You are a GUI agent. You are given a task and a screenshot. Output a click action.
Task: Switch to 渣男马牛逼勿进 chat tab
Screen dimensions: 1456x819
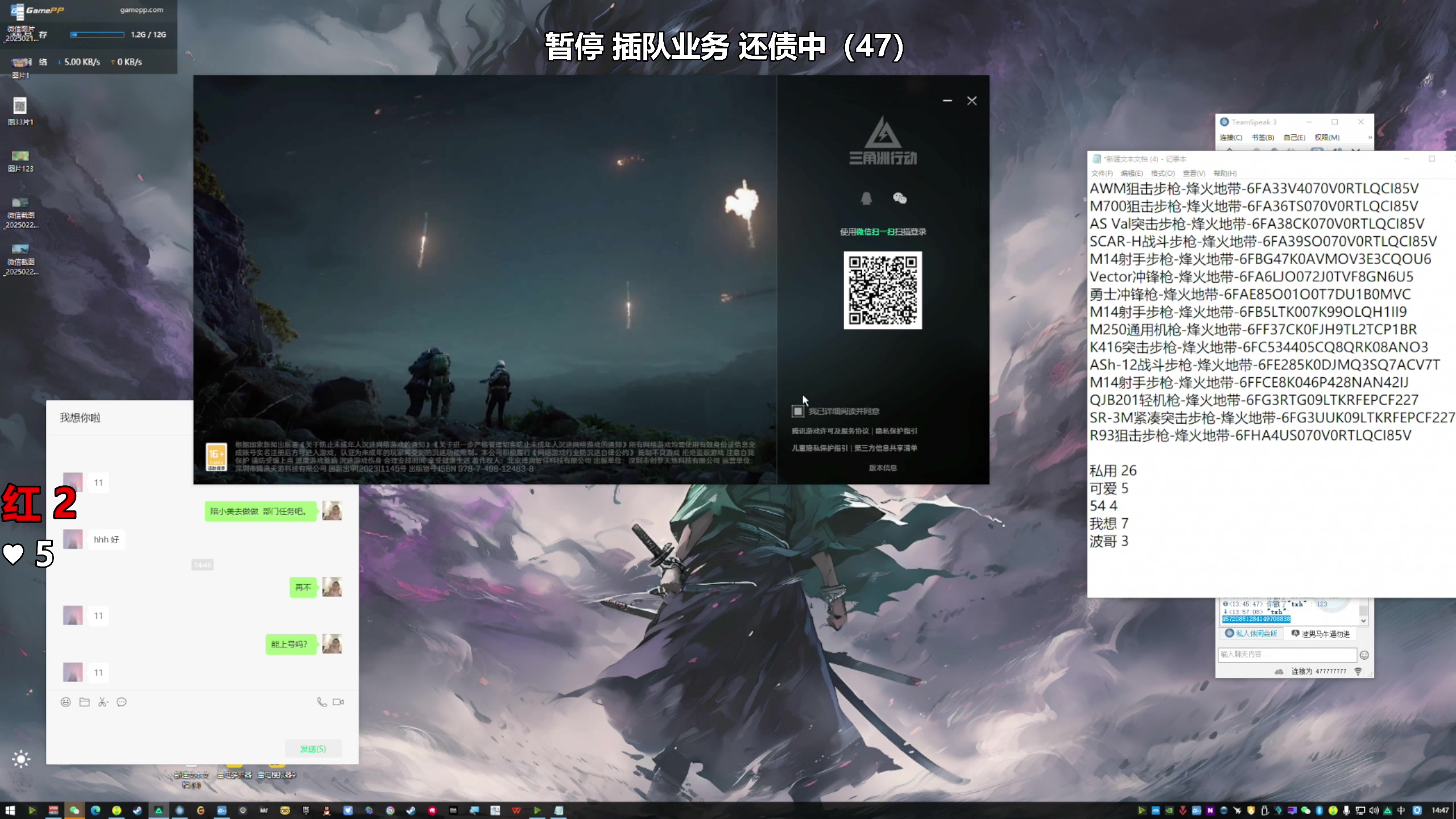1321,634
